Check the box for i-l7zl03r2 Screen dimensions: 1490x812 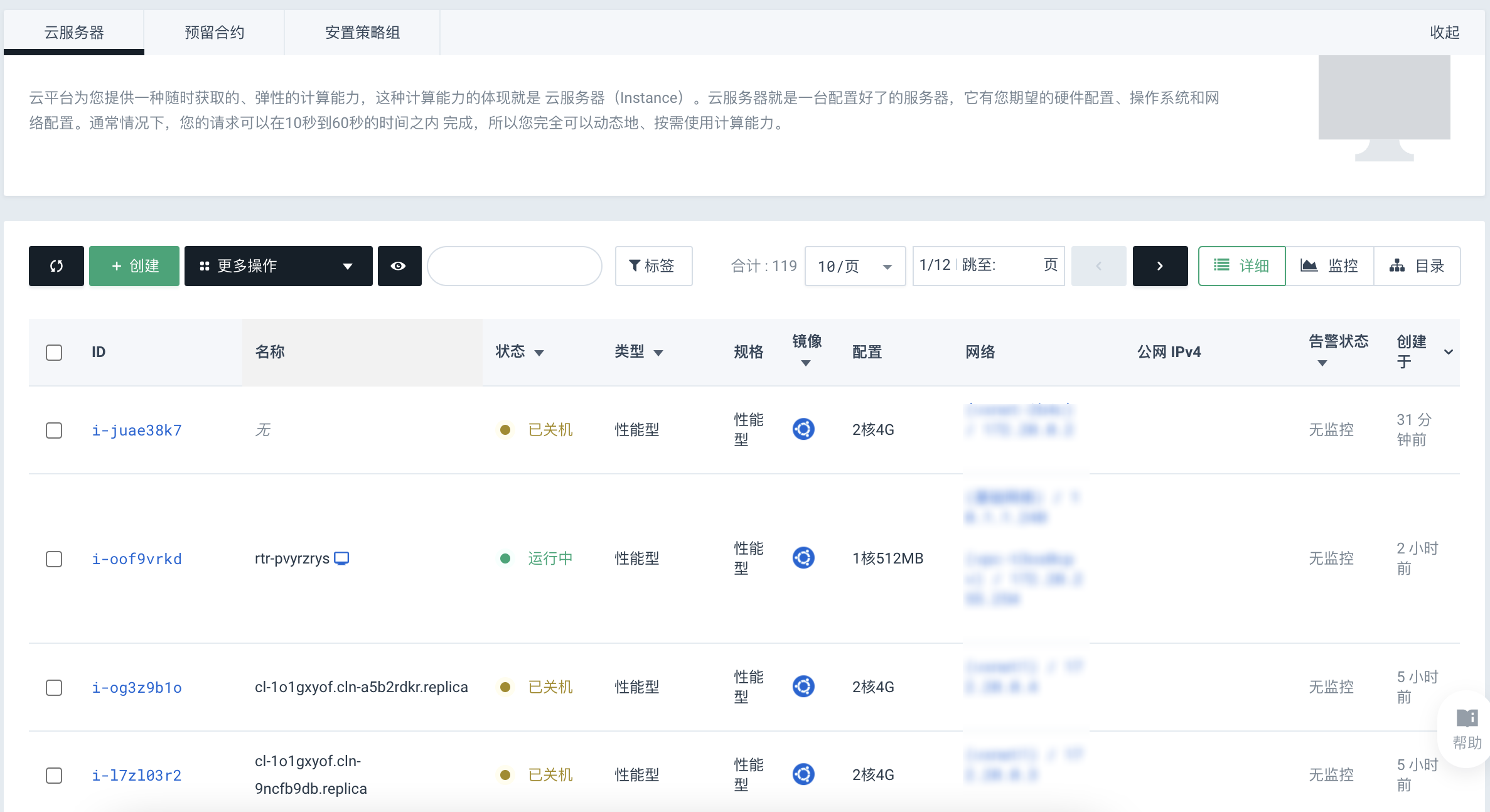[x=54, y=776]
